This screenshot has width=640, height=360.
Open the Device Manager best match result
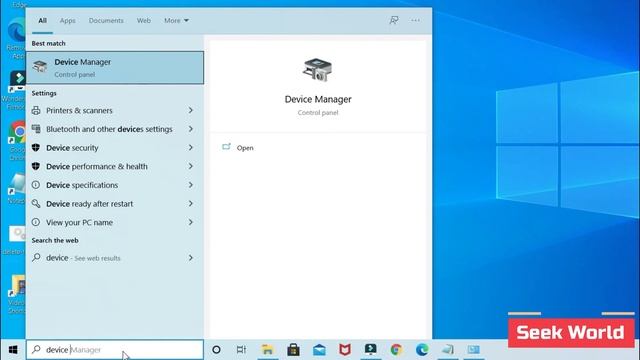coord(115,68)
